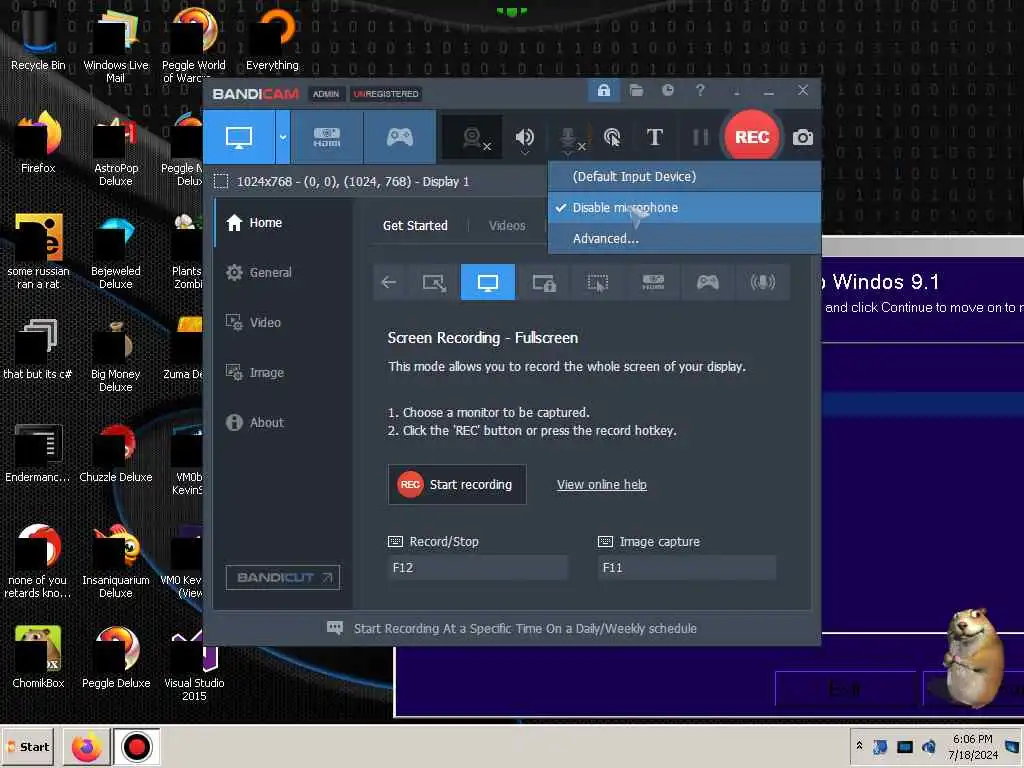Click the Start recording button
1024x768 pixels.
pos(457,485)
